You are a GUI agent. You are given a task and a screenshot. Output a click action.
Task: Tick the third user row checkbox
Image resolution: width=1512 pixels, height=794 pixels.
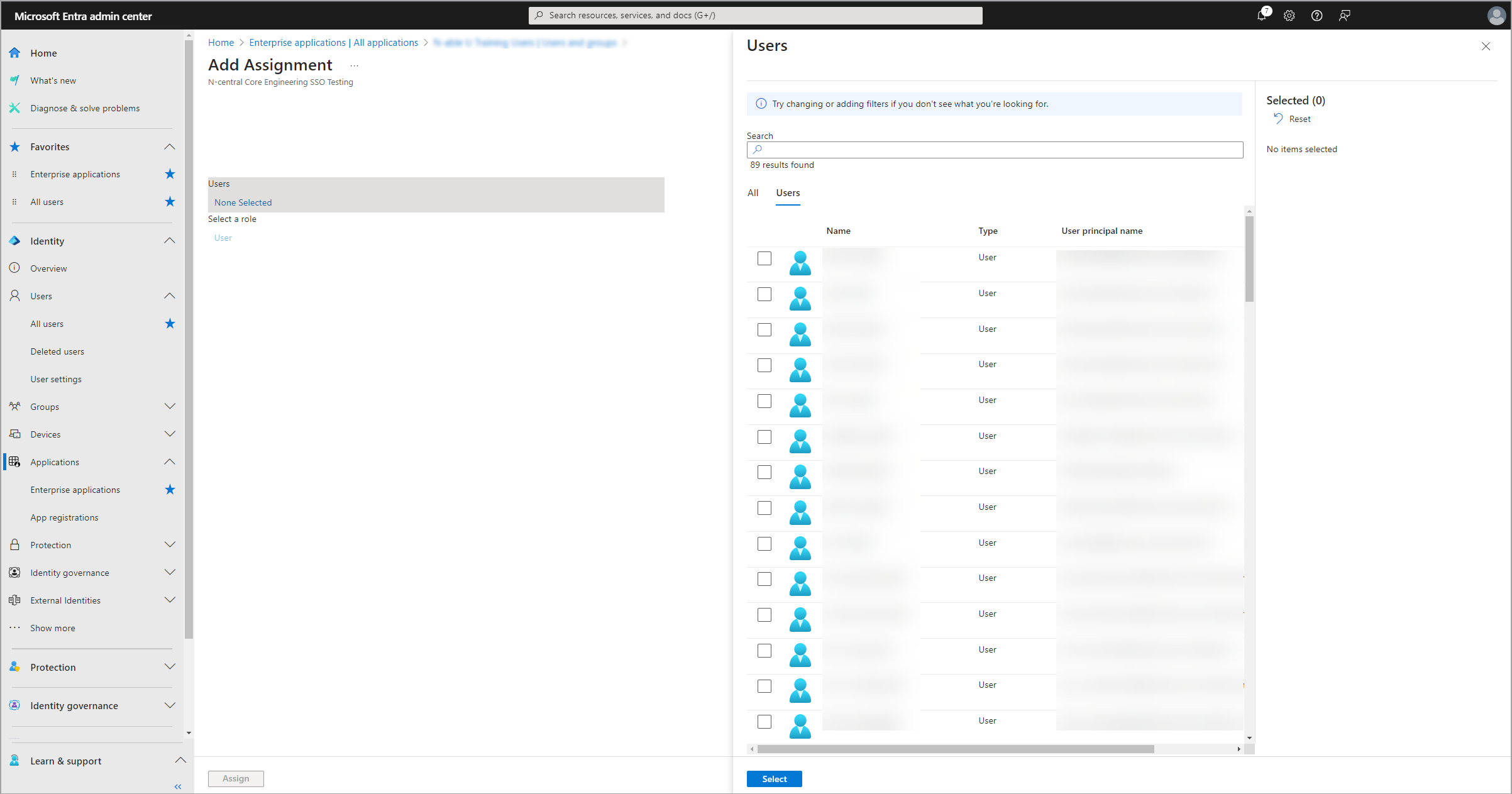coord(764,329)
